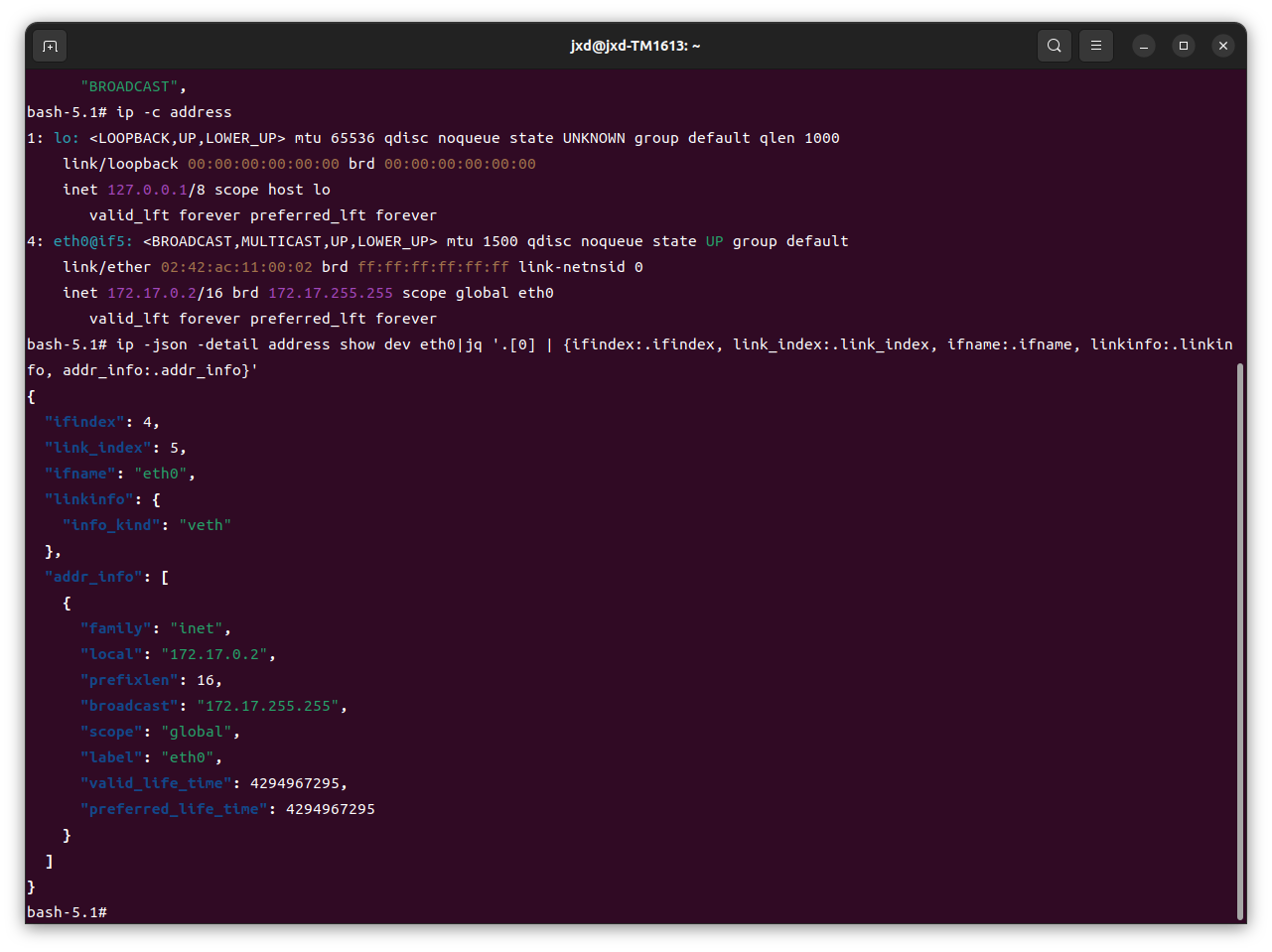This screenshot has width=1272, height=952.
Task: Click the "global" JSON value
Action: 197,732
